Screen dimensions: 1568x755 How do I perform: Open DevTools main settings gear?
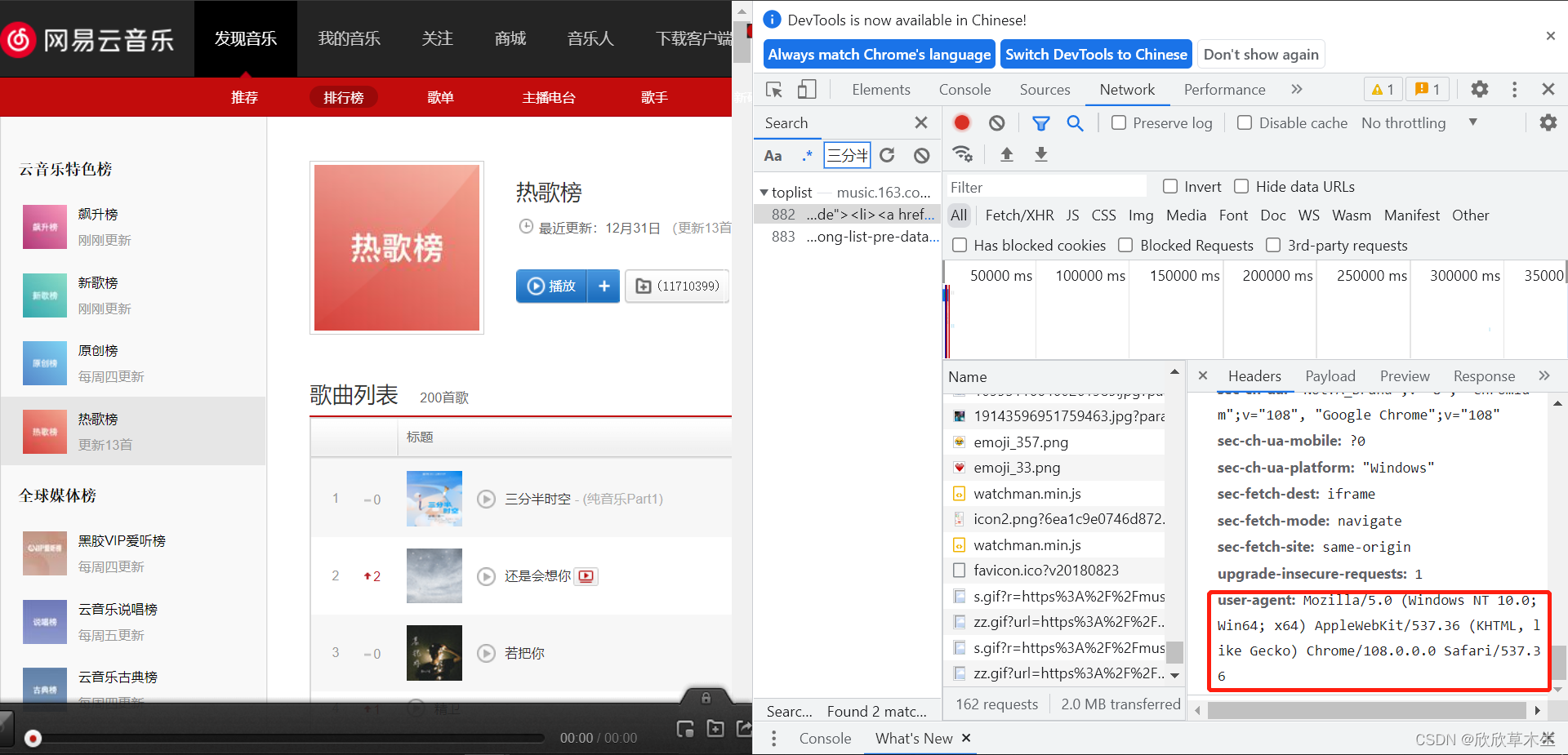point(1480,89)
